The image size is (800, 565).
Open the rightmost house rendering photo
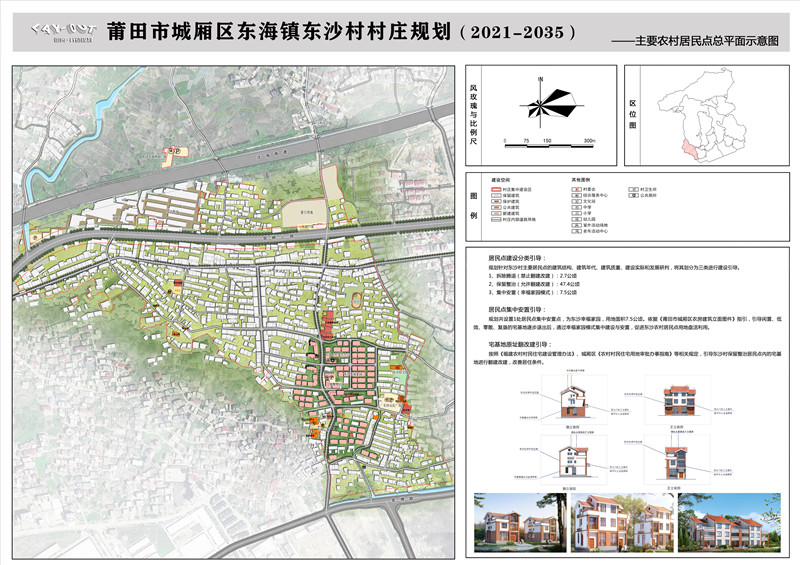[728, 520]
